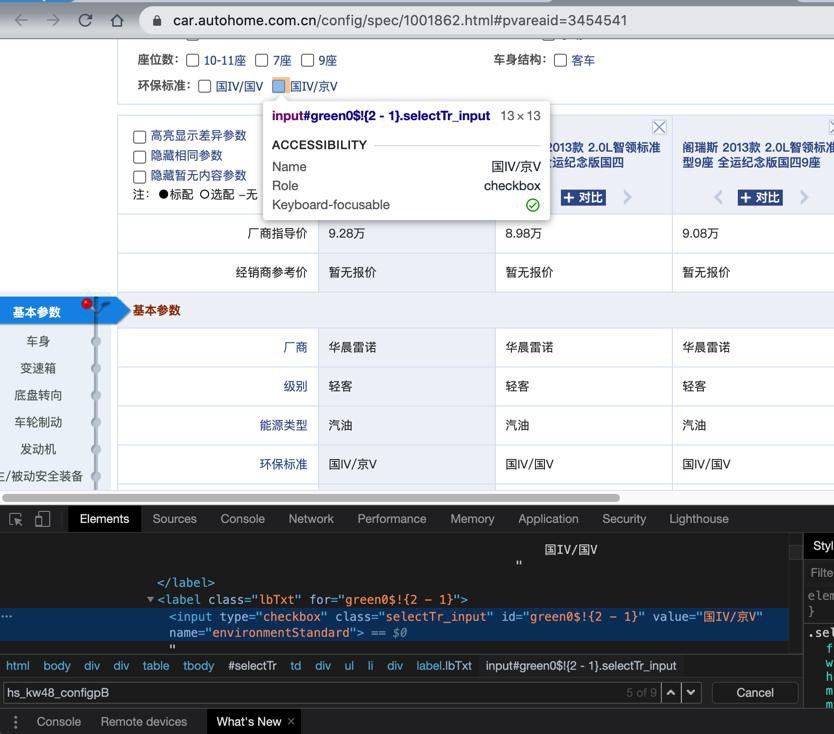This screenshot has height=734, width=834.
Task: Jump to 车身 section in sidebar
Action: (x=38, y=341)
